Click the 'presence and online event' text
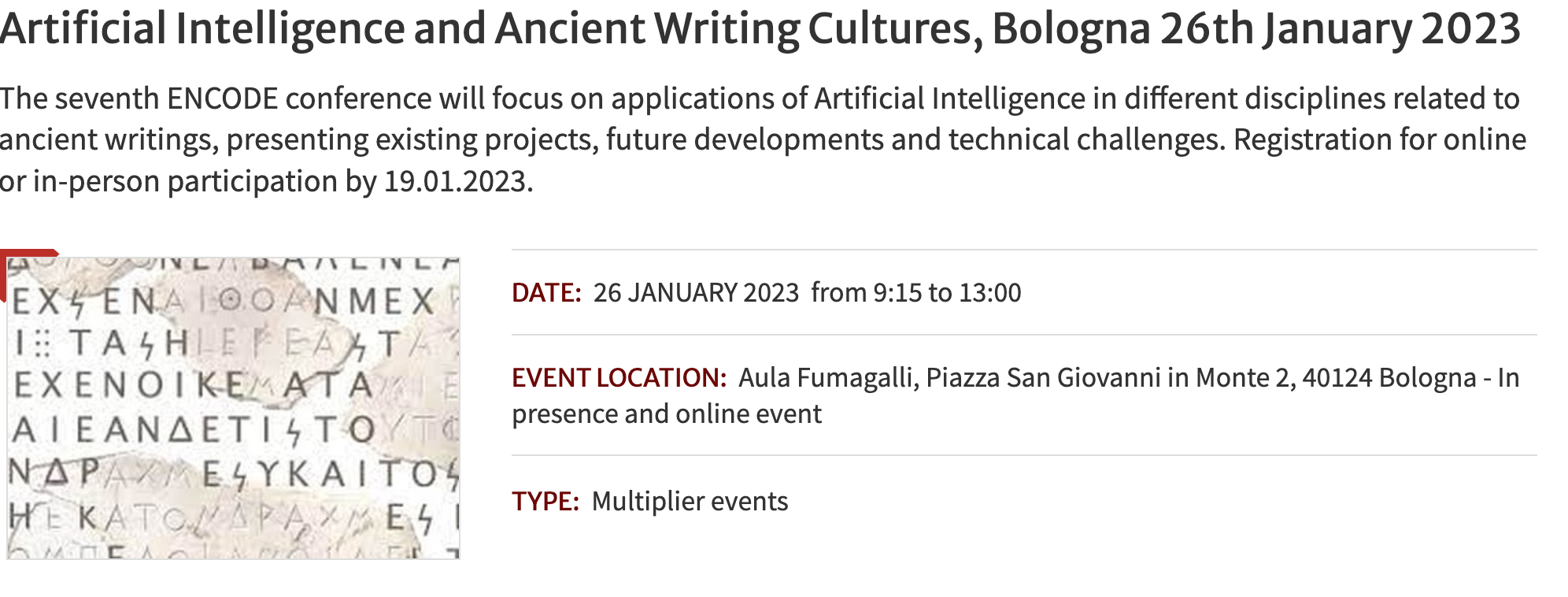This screenshot has height=597, width=1568. (x=667, y=413)
